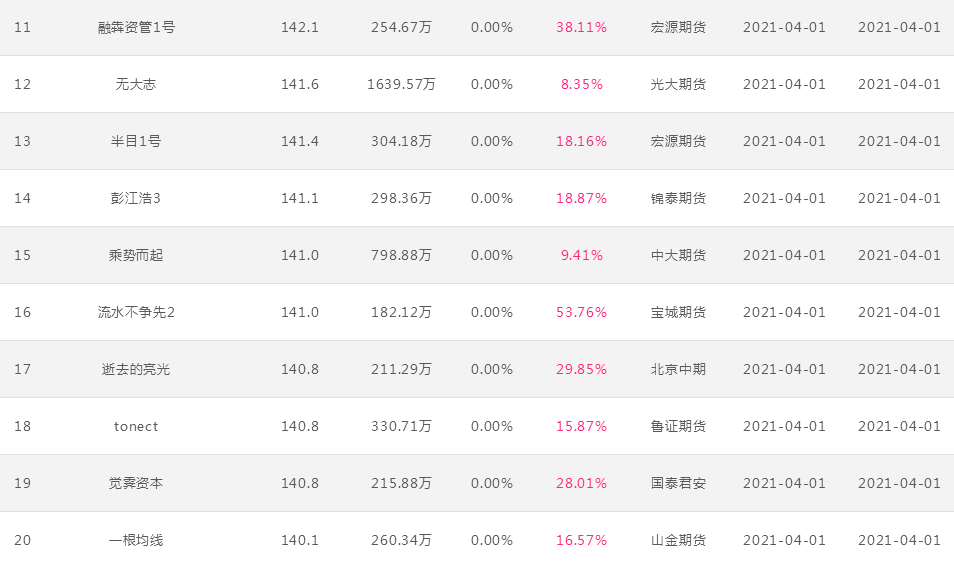Click the score 142.1 in row 11
This screenshot has height=565, width=954.
(x=300, y=27)
